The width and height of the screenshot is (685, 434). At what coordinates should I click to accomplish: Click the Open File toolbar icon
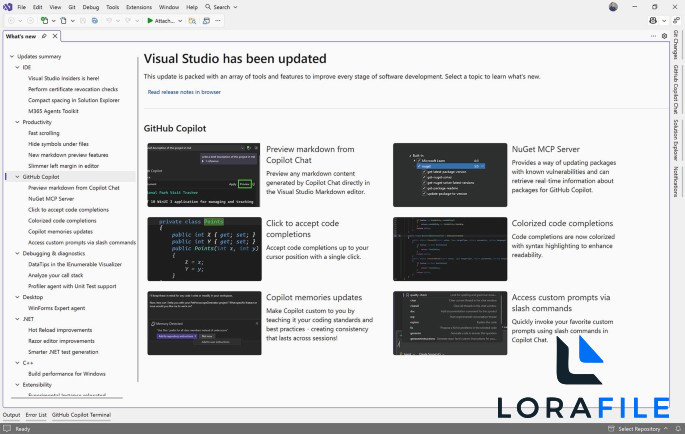point(63,21)
